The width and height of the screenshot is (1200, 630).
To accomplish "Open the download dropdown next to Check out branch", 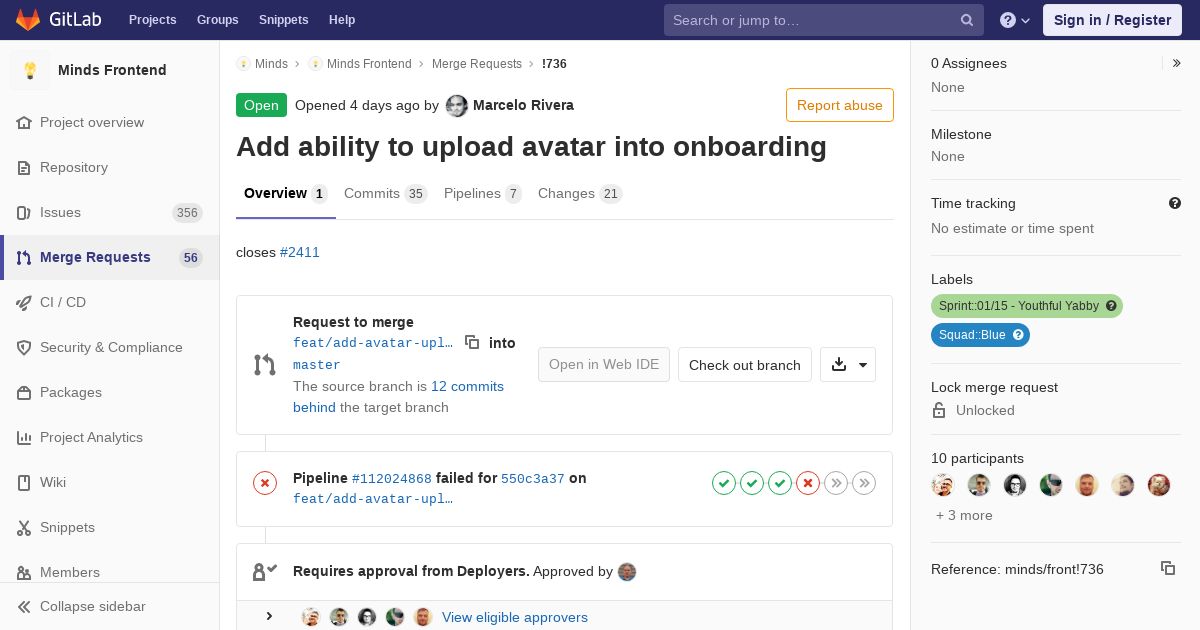I will coord(848,365).
